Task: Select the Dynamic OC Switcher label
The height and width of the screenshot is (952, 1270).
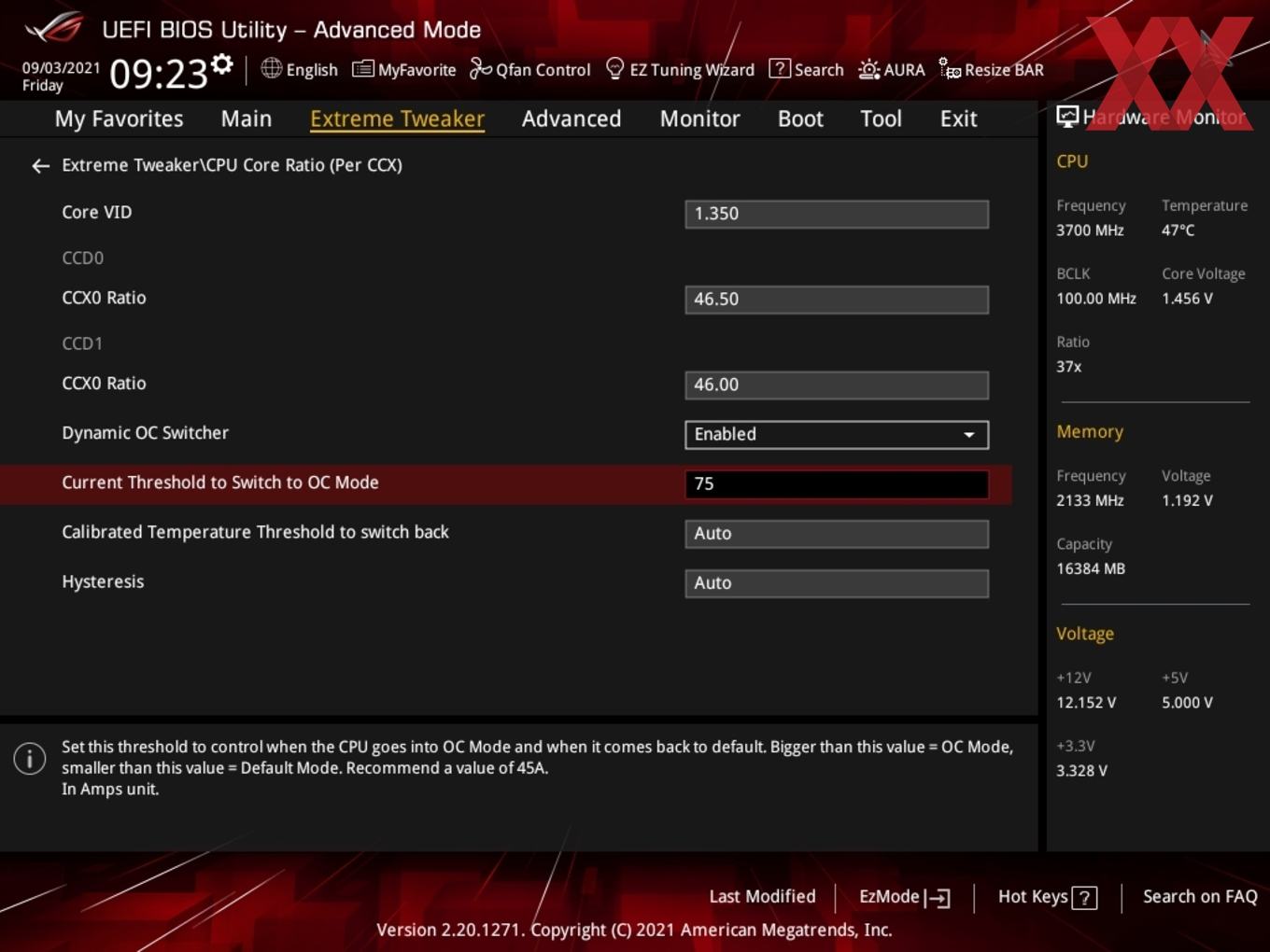Action: 145,433
